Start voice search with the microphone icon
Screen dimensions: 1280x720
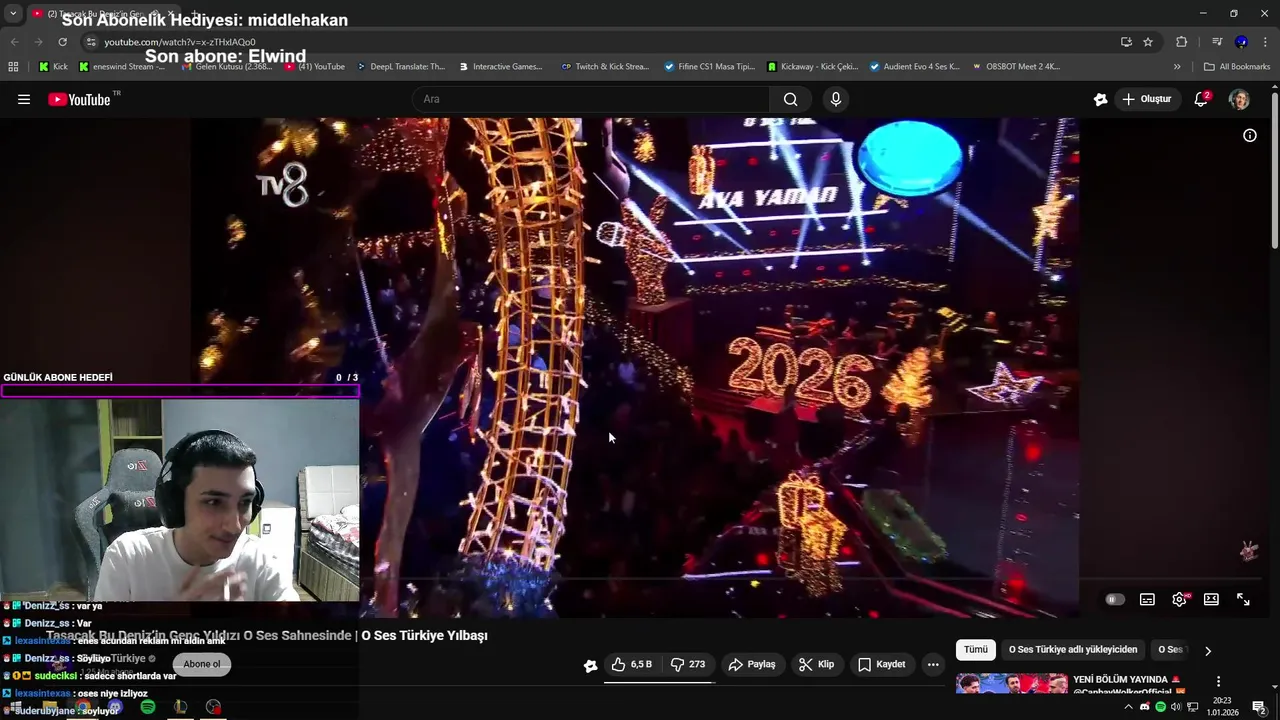click(x=836, y=99)
